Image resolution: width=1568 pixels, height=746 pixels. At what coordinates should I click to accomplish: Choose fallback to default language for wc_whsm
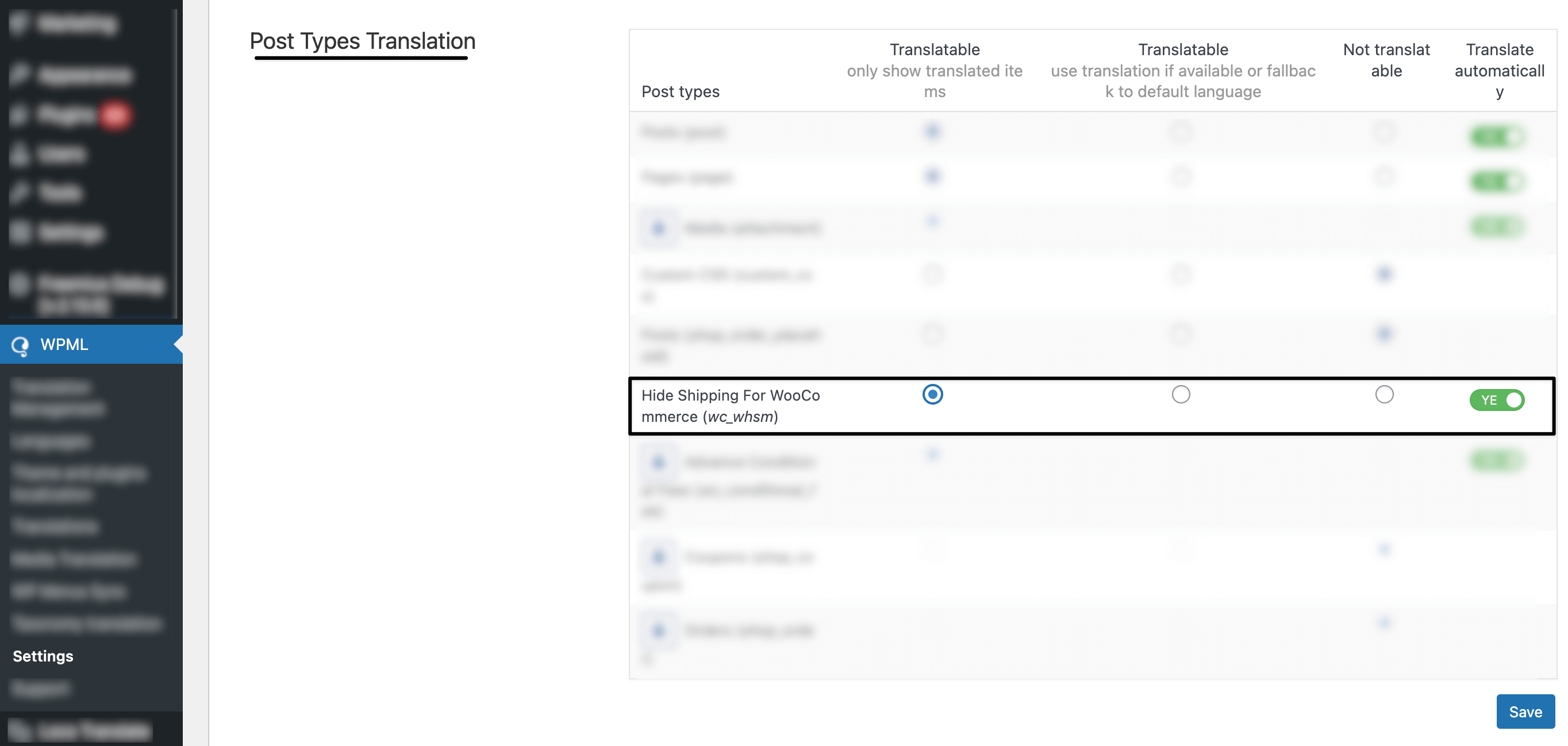tap(1180, 394)
